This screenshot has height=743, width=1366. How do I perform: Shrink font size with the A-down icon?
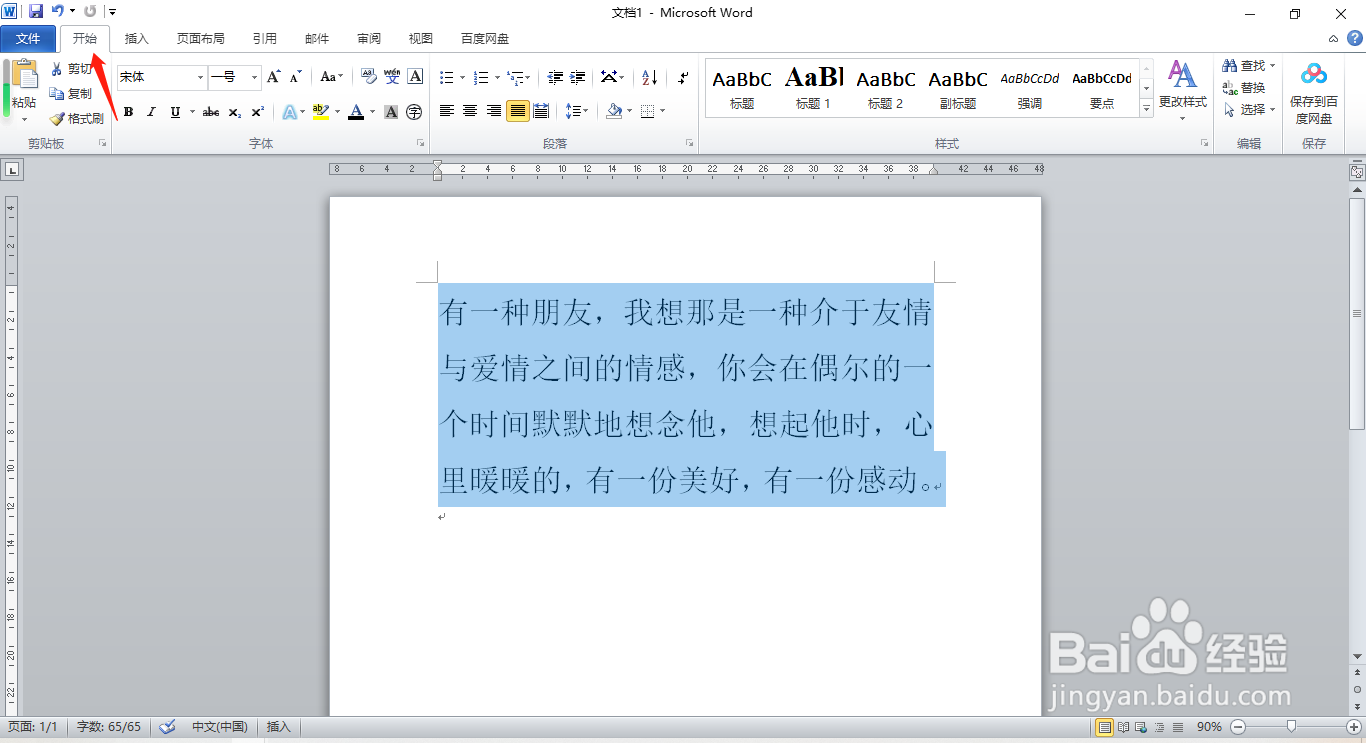coord(295,77)
